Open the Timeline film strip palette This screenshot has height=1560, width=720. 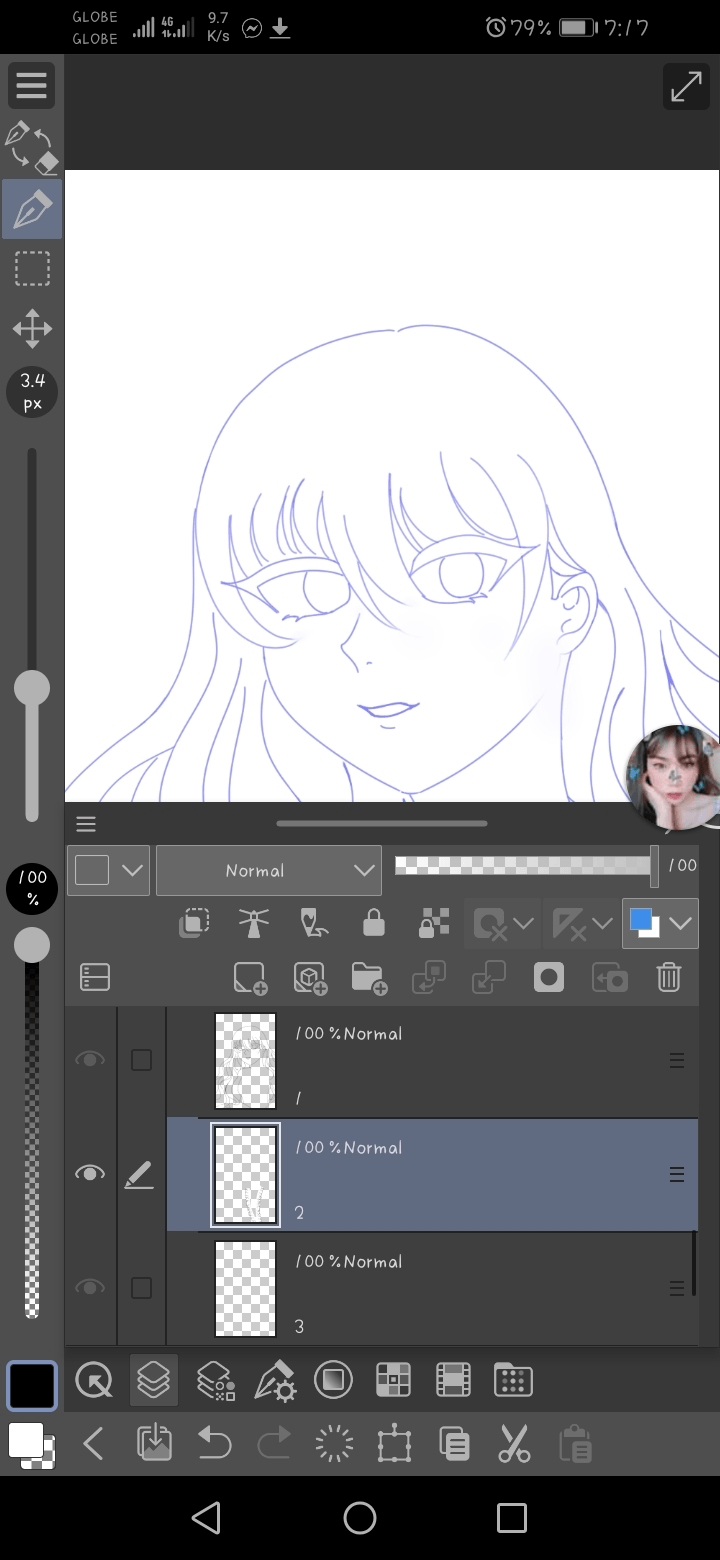pos(453,1381)
